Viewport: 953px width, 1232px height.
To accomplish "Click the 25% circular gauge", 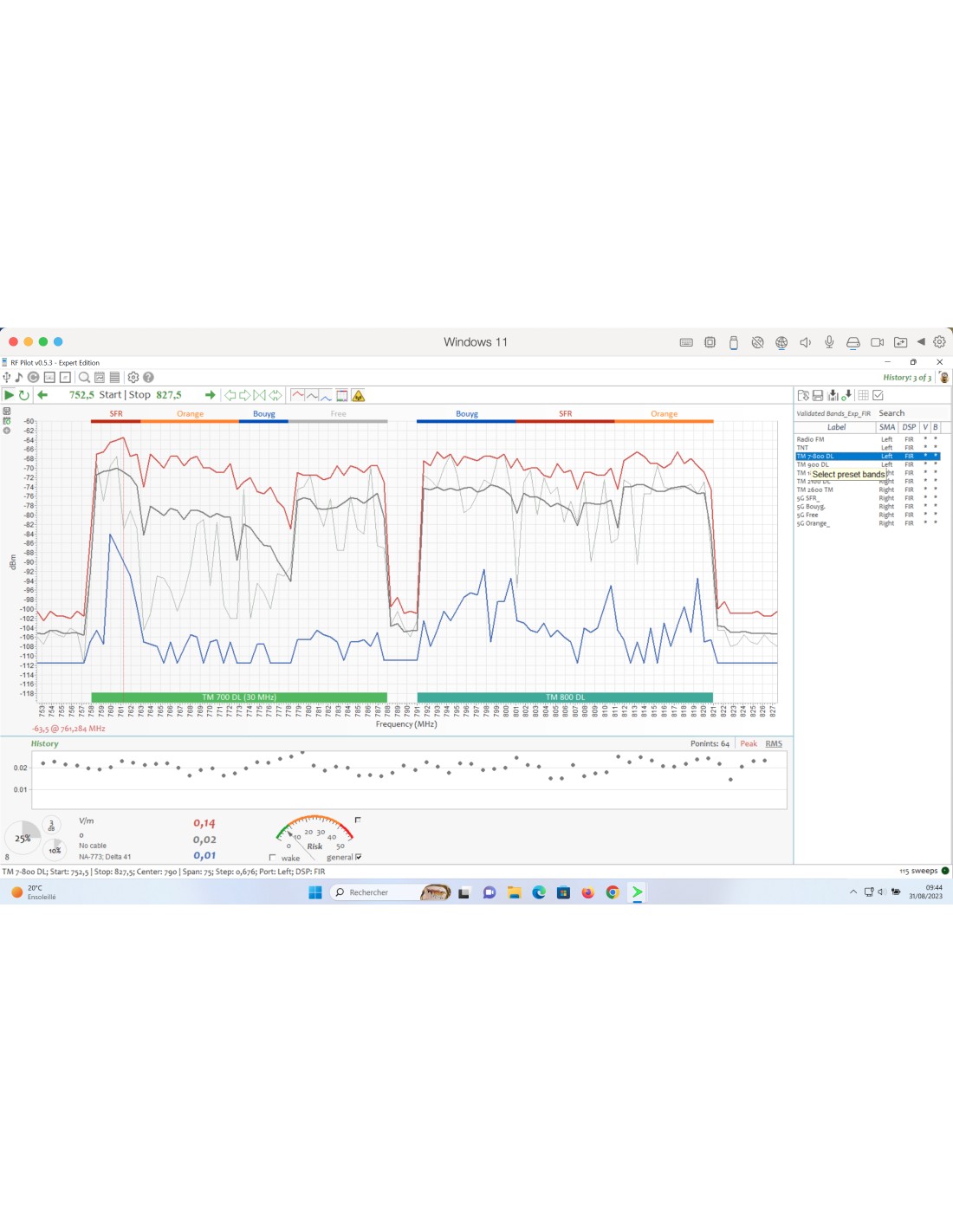I will pyautogui.click(x=23, y=838).
